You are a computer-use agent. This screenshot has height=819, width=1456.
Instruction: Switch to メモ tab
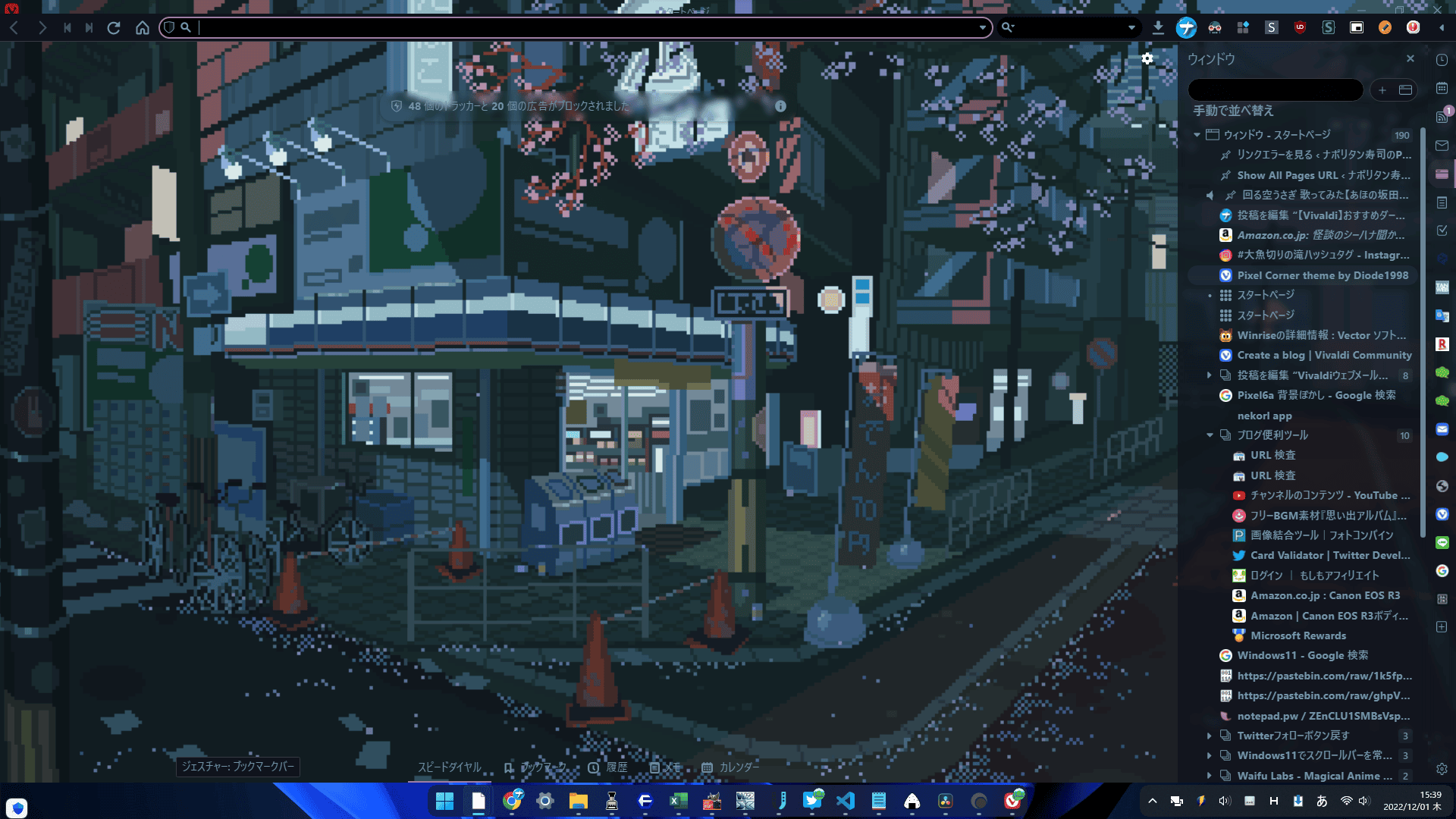pyautogui.click(x=665, y=767)
